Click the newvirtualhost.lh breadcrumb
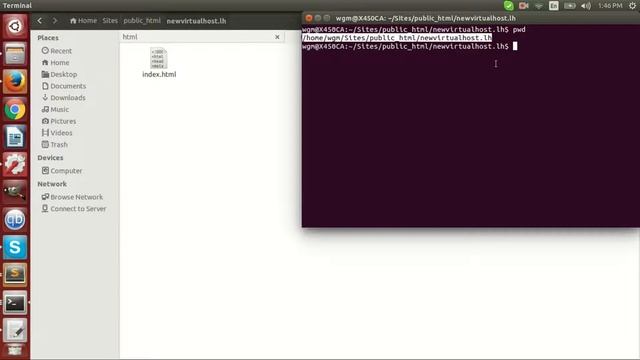This screenshot has width=640, height=360. 196,21
